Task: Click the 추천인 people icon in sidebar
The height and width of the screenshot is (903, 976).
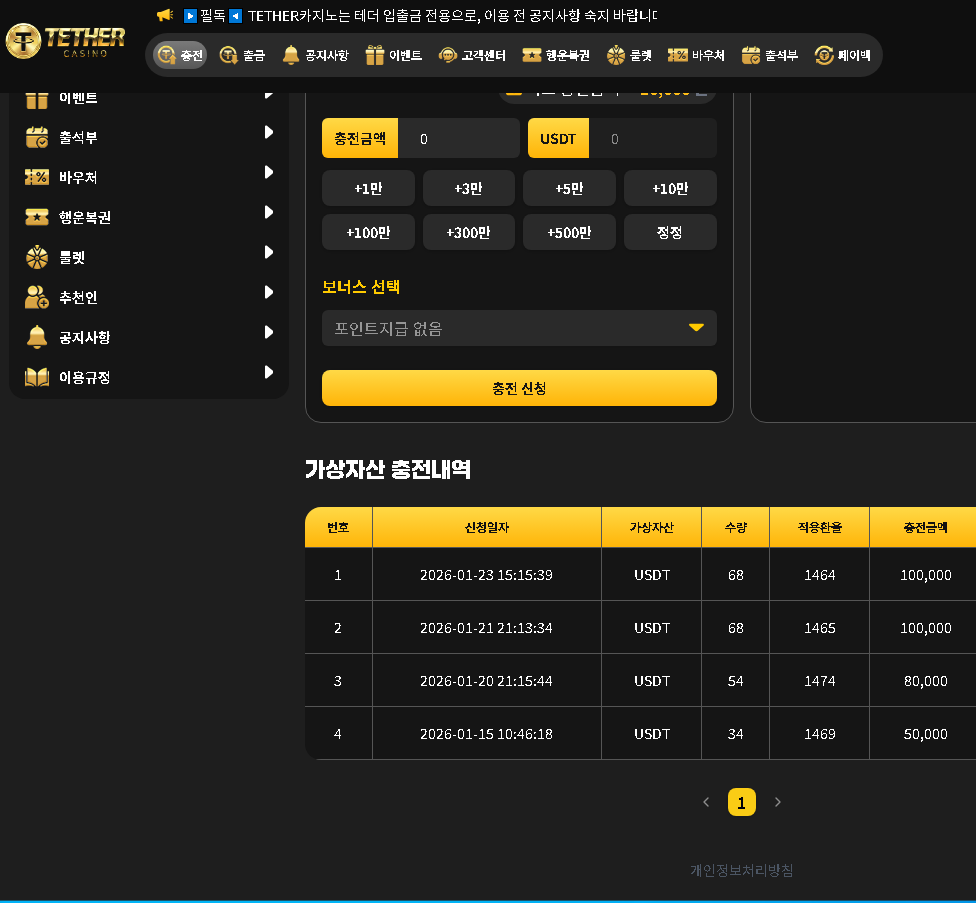Action: tap(37, 297)
